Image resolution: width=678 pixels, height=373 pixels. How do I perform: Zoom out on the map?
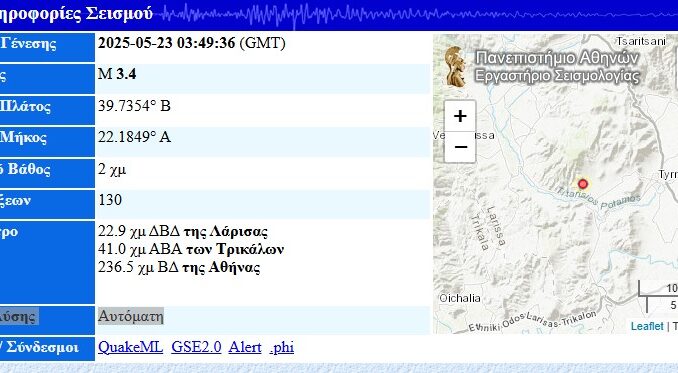point(460,147)
